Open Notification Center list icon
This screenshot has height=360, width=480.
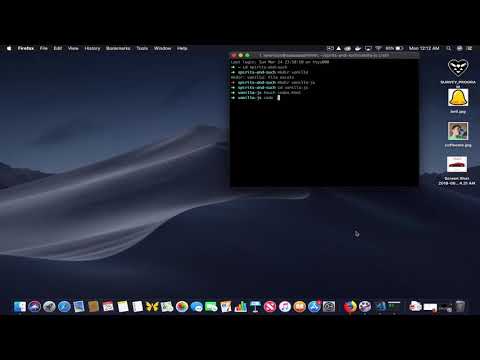[469, 48]
